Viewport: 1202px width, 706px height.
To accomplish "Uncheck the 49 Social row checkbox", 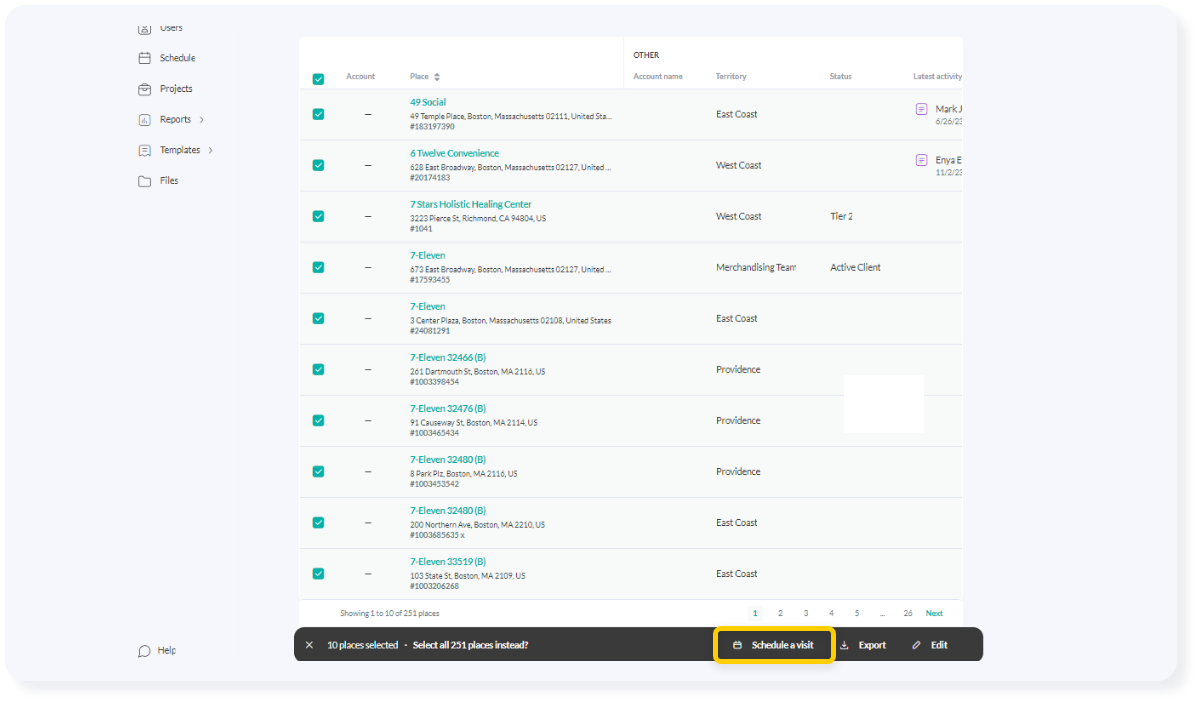I will click(318, 114).
